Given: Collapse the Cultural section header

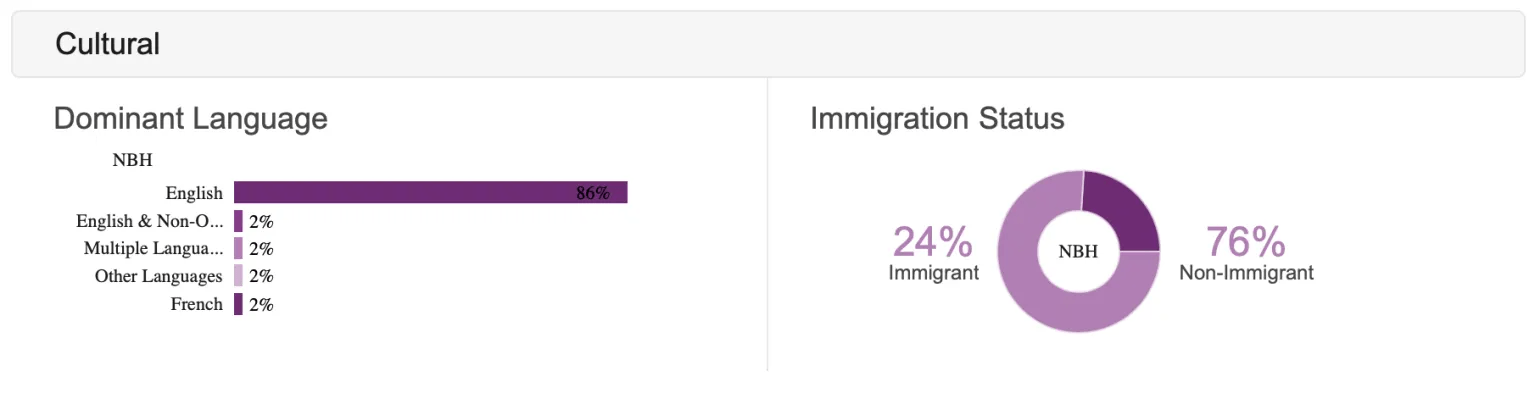Looking at the screenshot, I should point(768,44).
